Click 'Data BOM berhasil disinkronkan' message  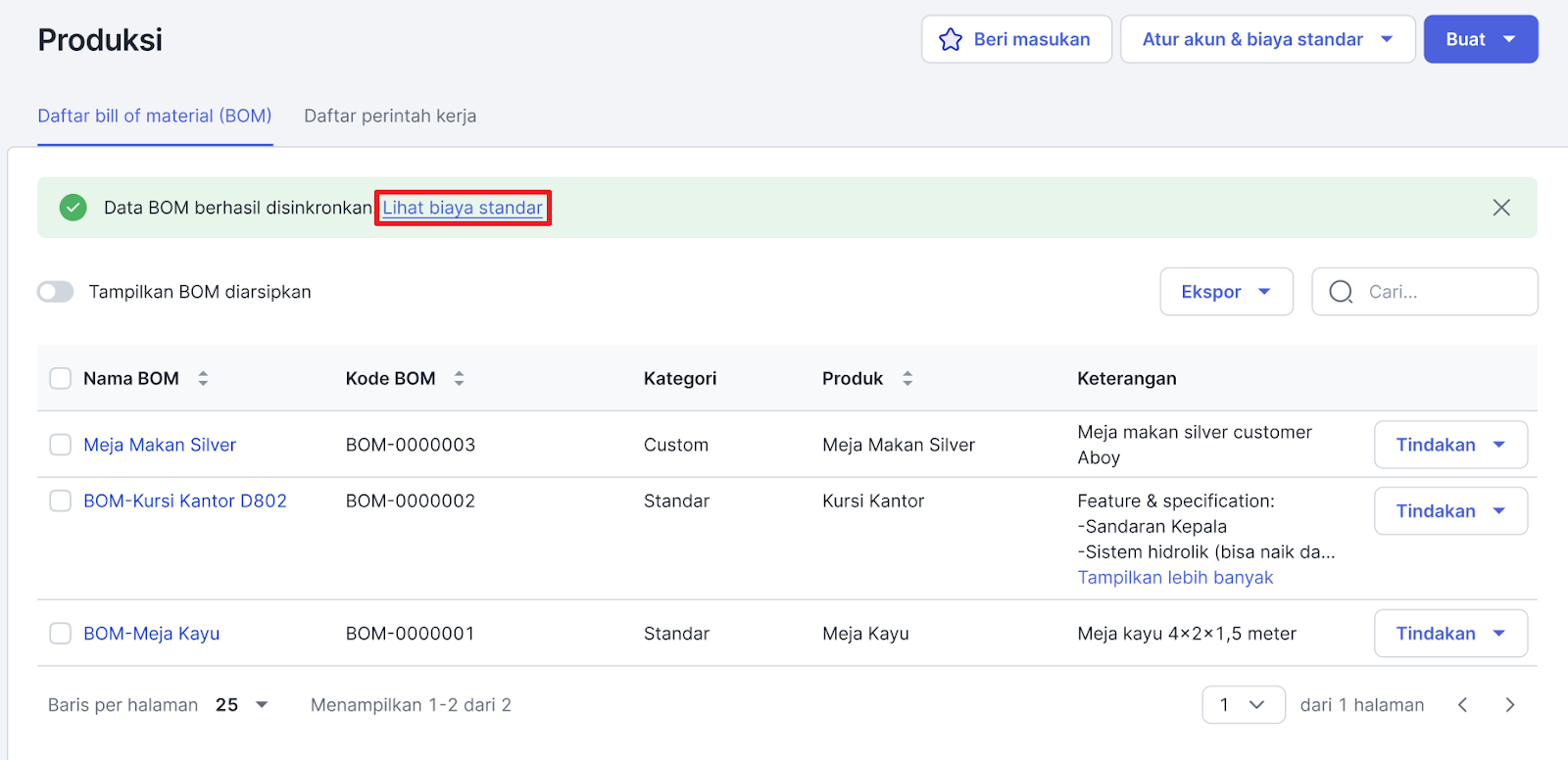coord(238,208)
